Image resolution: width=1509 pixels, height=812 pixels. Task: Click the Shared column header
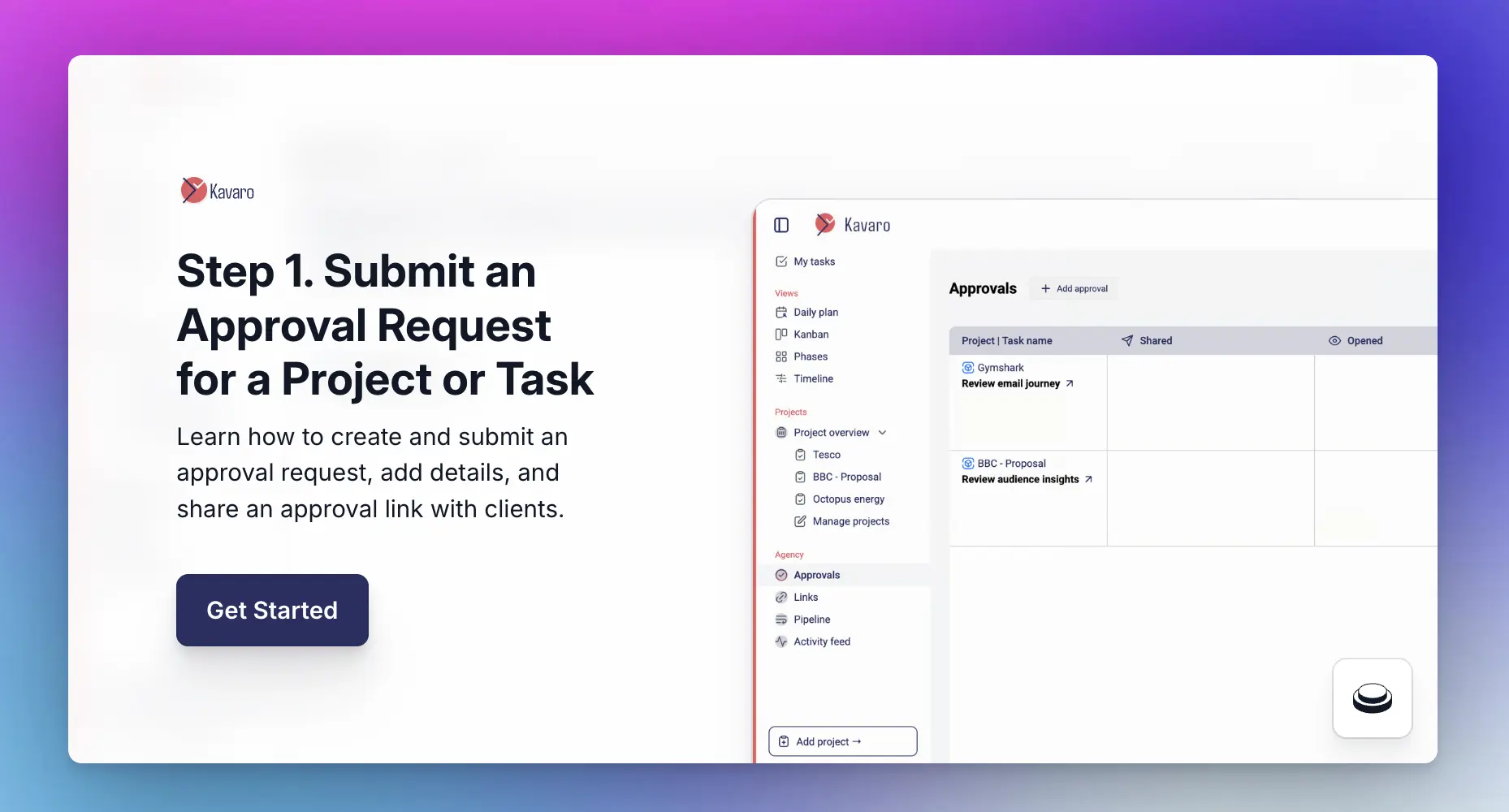pyautogui.click(x=1155, y=341)
